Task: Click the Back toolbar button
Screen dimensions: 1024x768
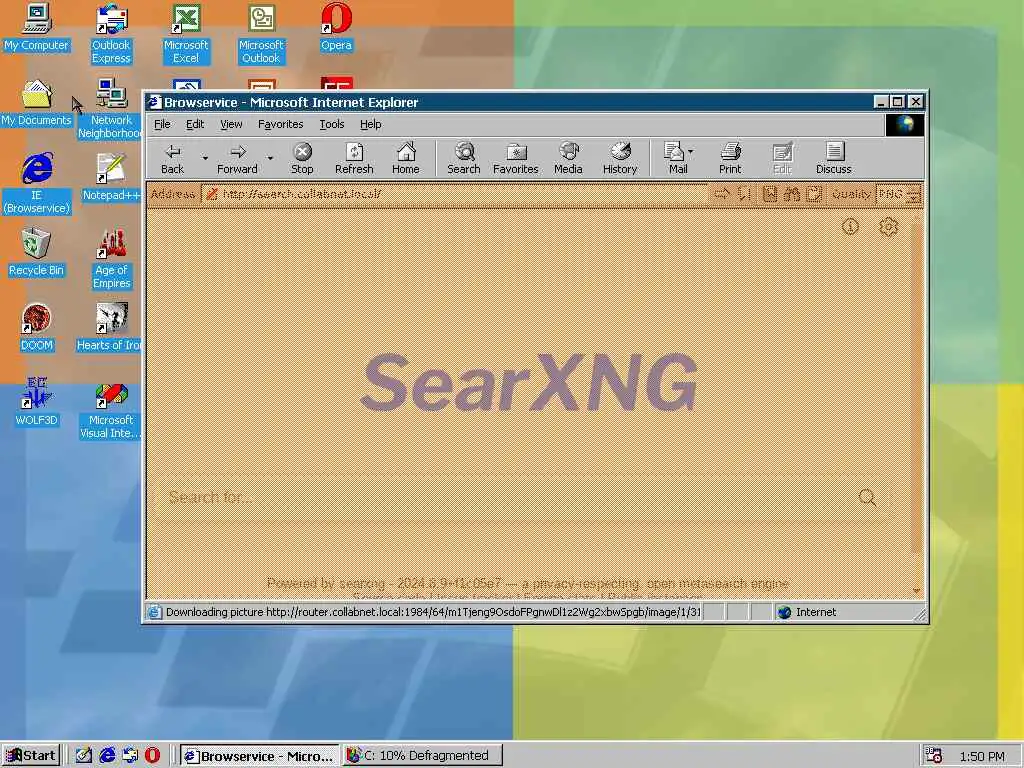Action: point(172,159)
